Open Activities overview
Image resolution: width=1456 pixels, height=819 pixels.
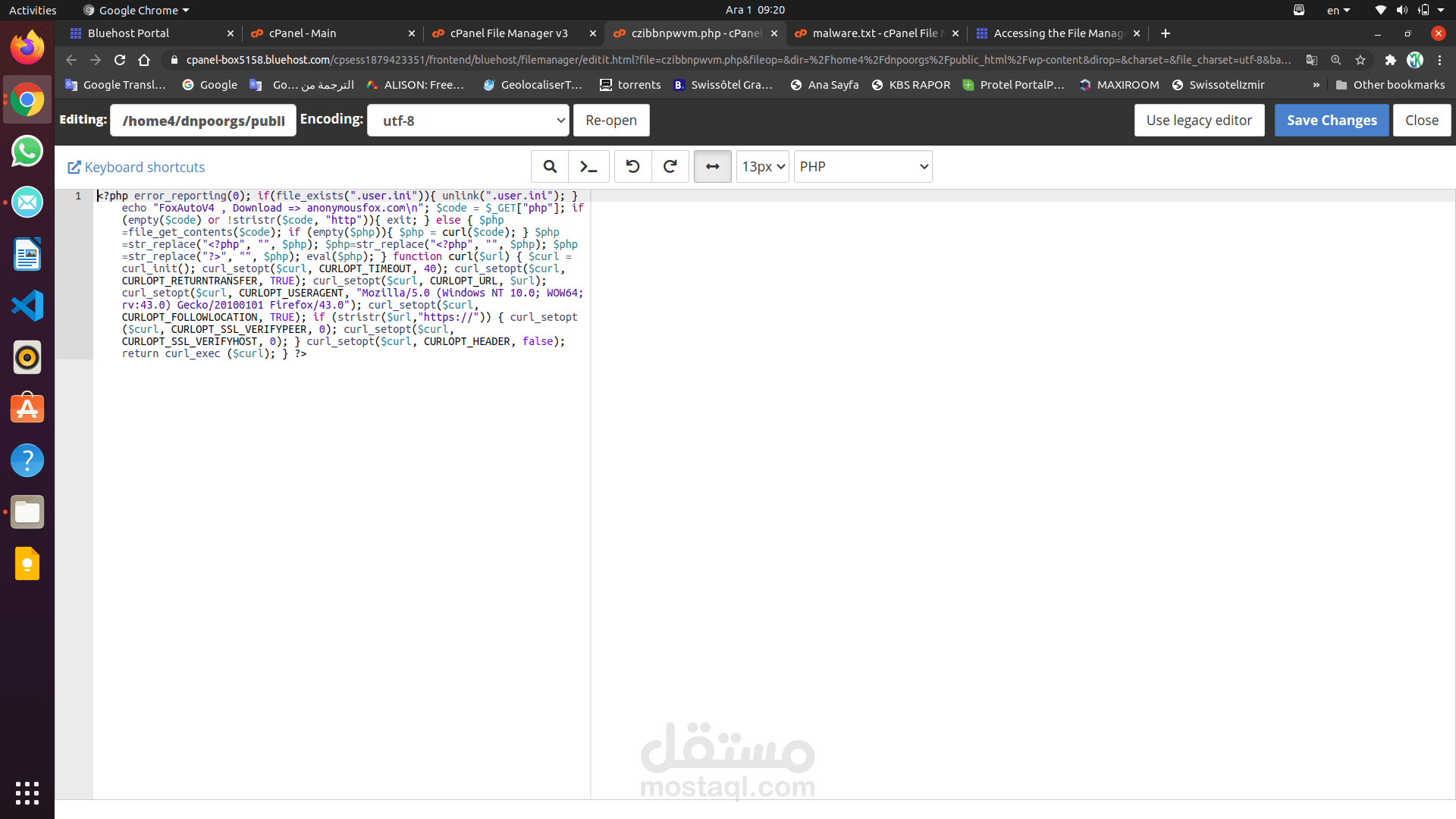33,10
